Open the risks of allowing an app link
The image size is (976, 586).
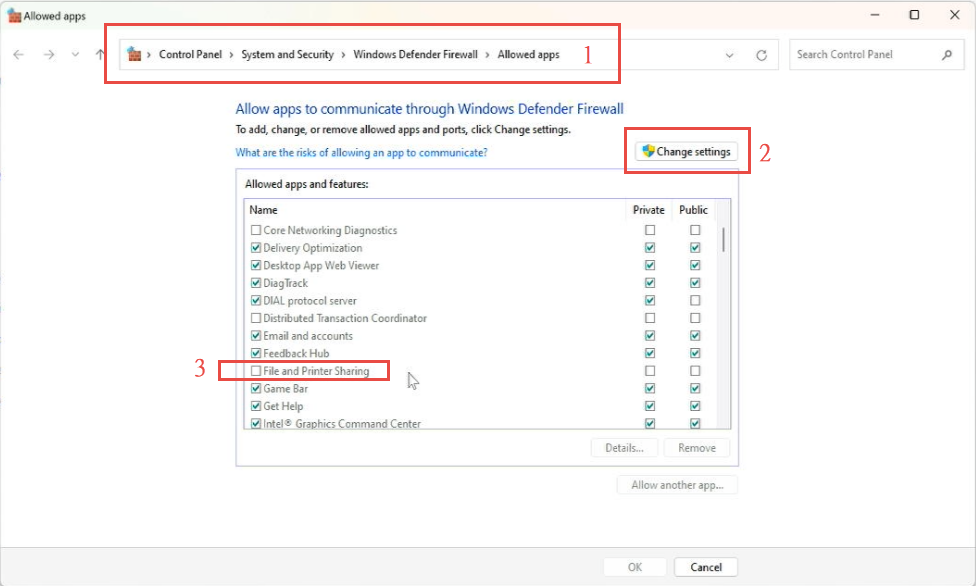361,153
